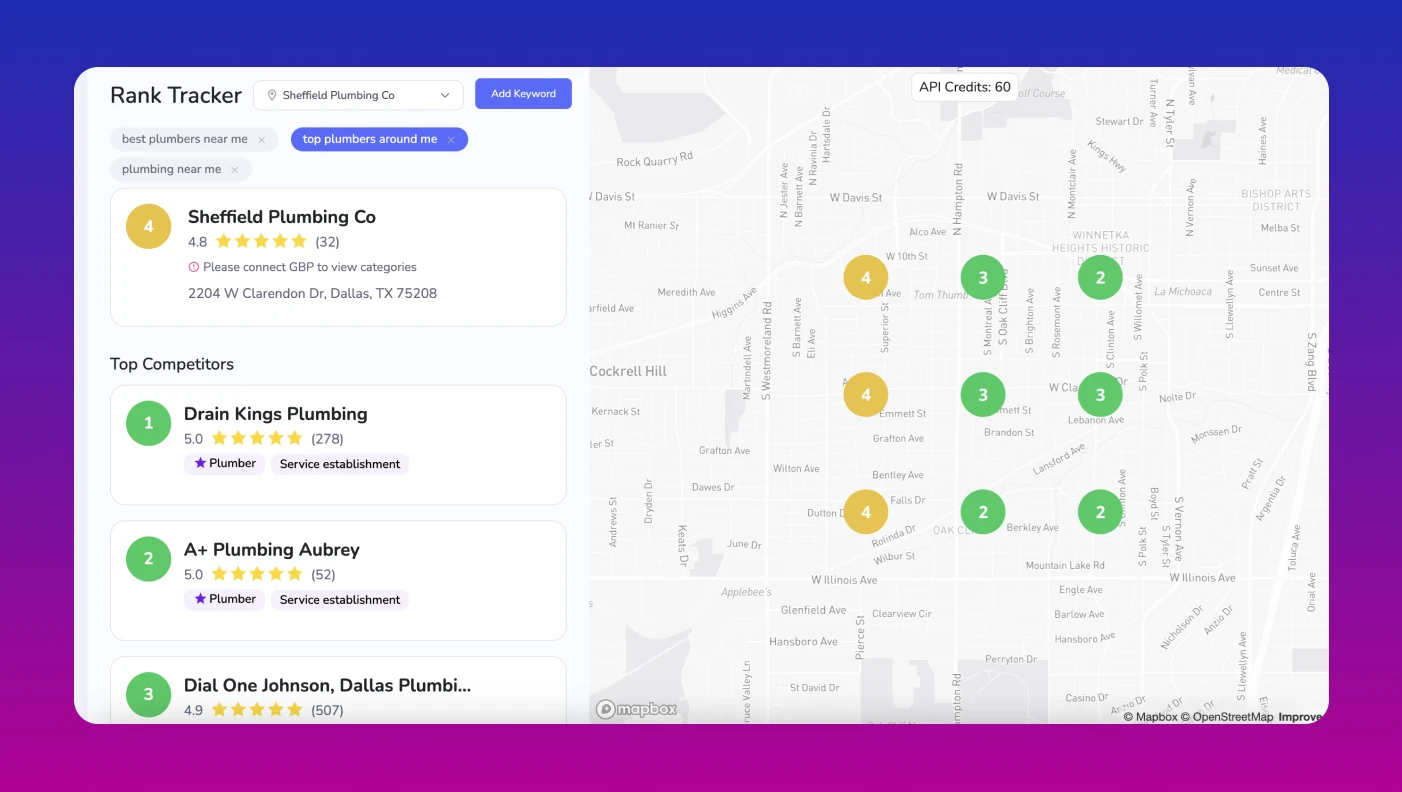Screen dimensions: 1402x792
Task: Click the API Credits: 60 badge
Action: pos(965,87)
